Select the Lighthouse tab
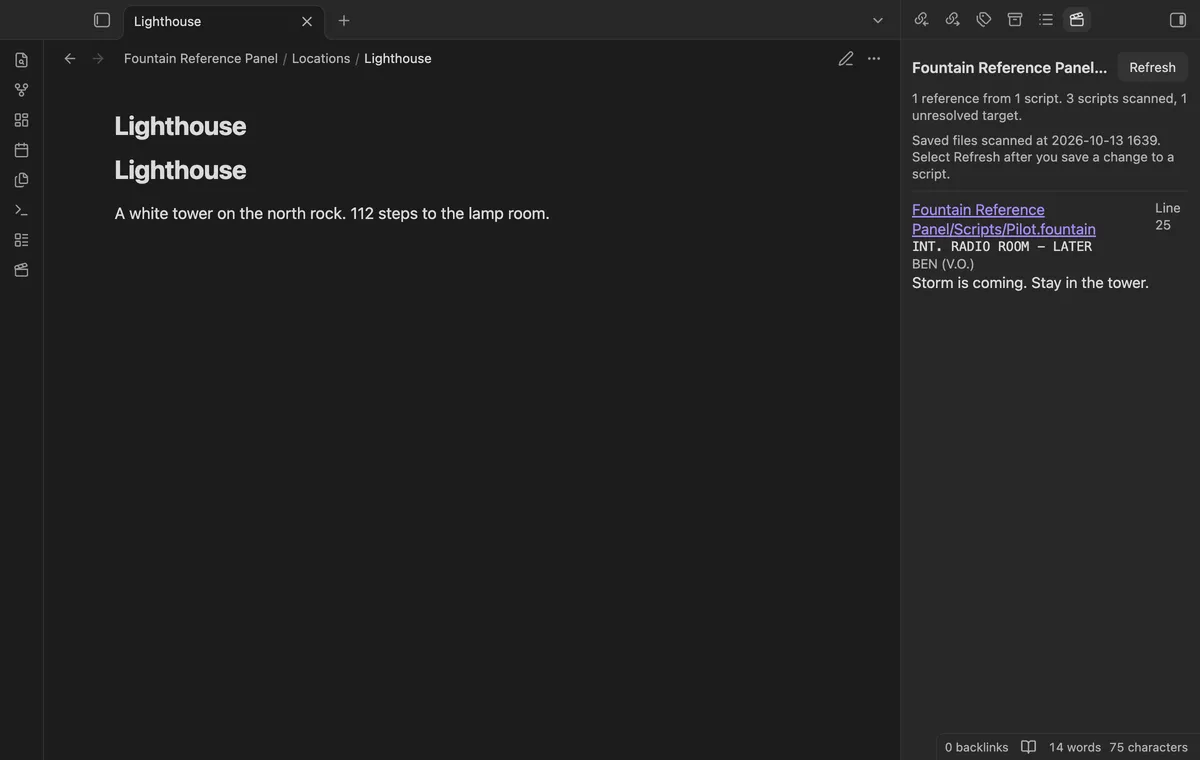 pos(224,21)
